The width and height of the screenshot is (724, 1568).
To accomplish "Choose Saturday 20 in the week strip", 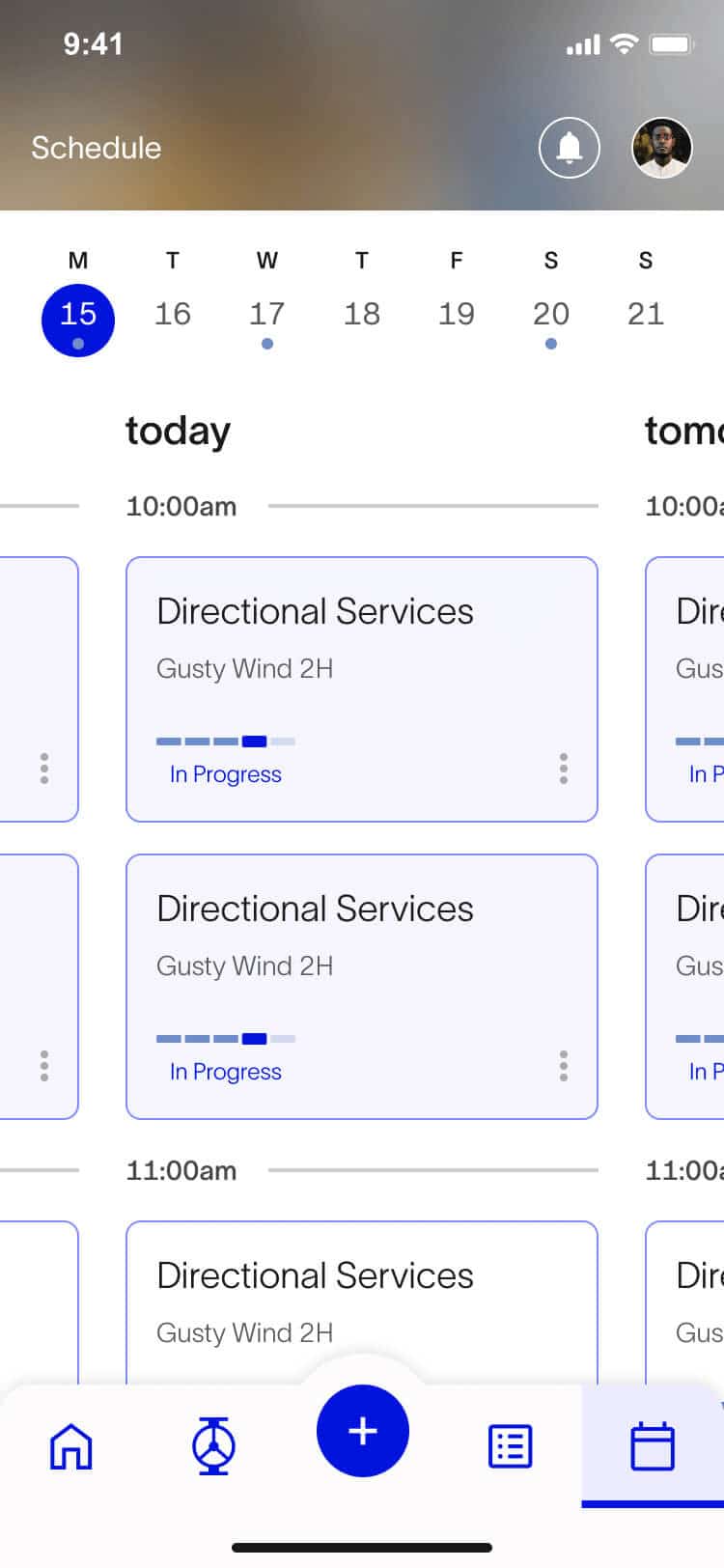I will click(551, 314).
